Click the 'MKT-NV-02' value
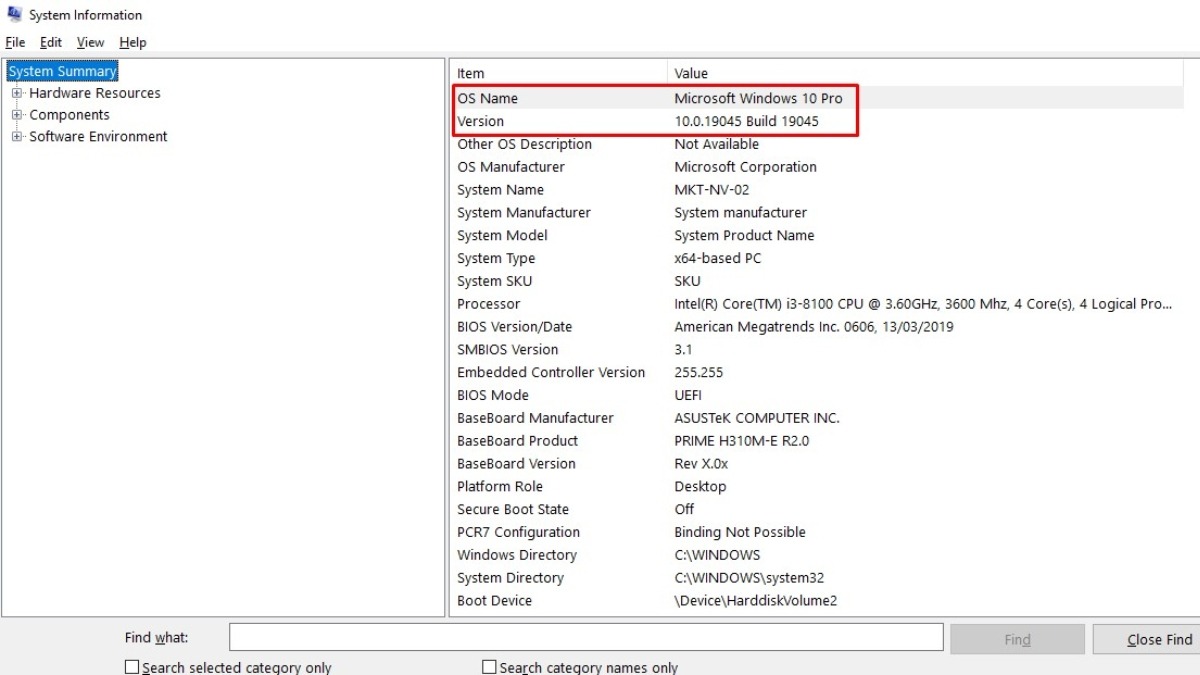The height and width of the screenshot is (675, 1200). (x=711, y=190)
